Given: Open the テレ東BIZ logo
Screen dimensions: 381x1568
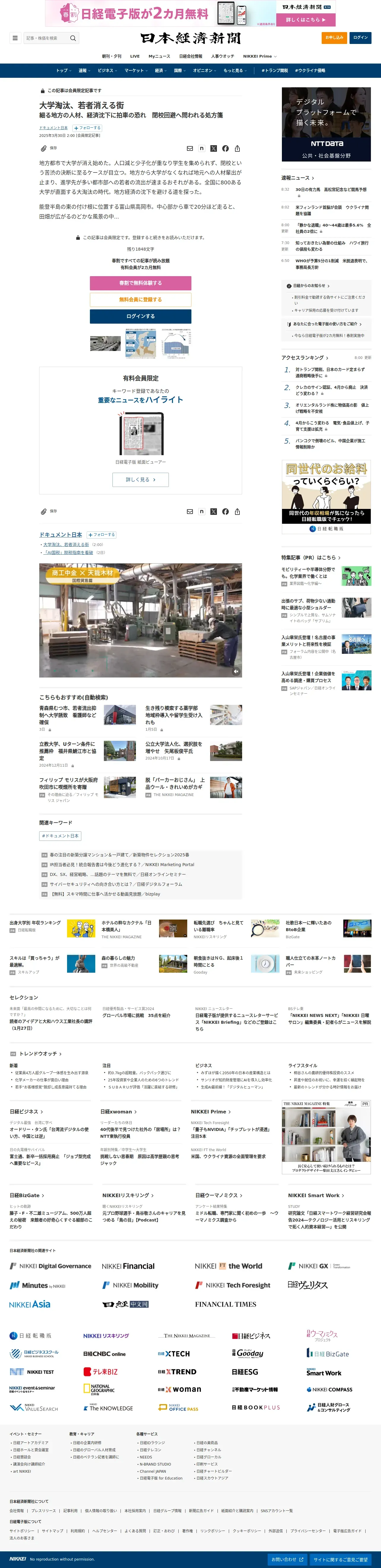Looking at the screenshot, I should (100, 1371).
